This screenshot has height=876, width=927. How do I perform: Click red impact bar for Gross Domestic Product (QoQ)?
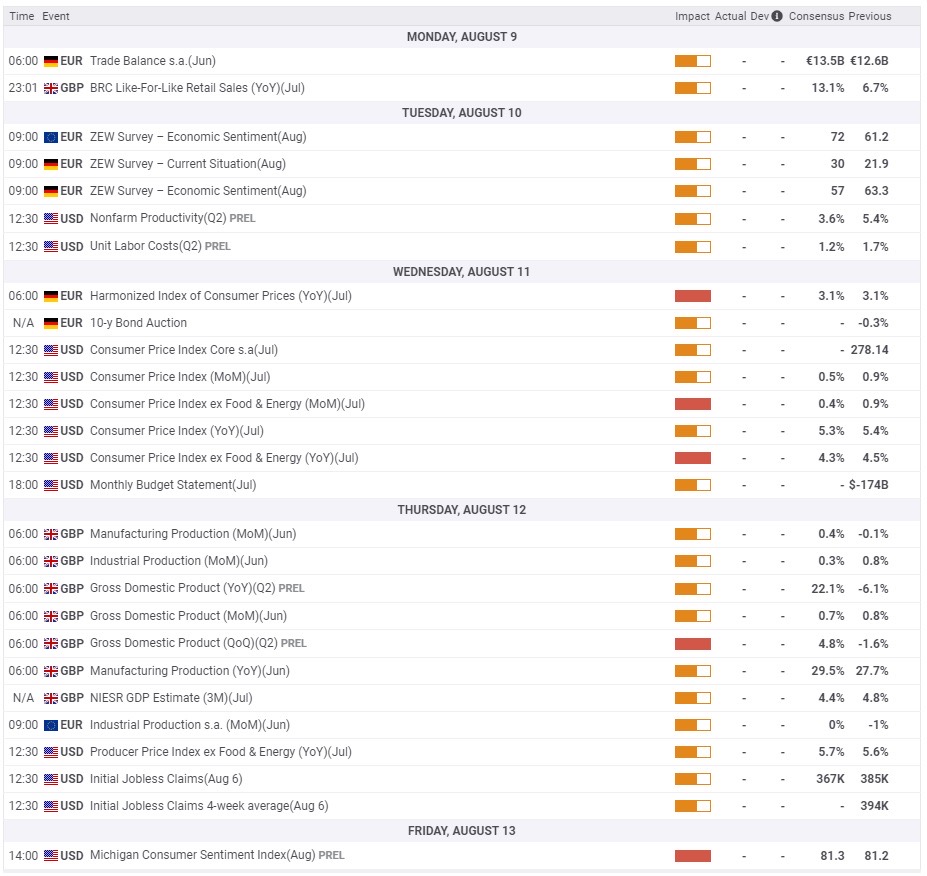tap(692, 644)
